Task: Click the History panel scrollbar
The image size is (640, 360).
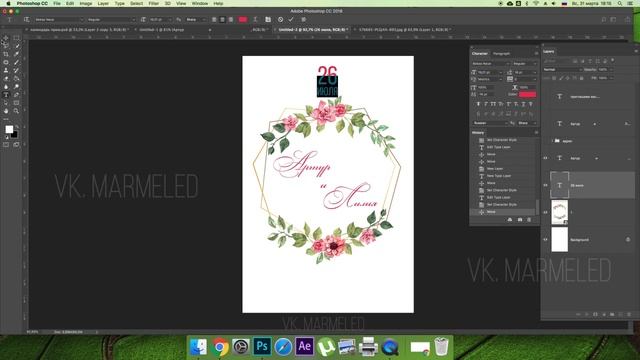Action: (x=537, y=206)
